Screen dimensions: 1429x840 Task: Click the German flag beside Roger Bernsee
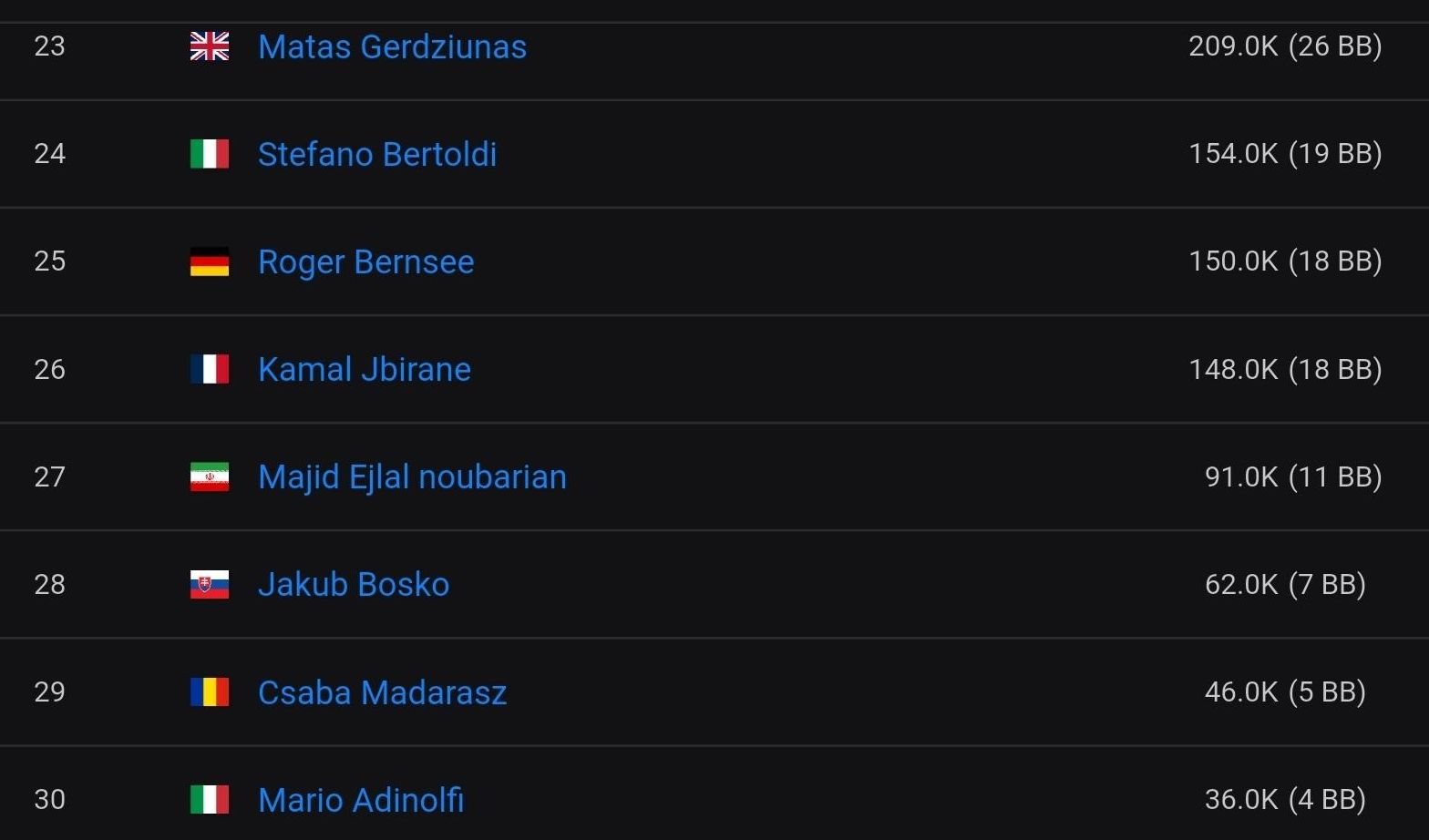point(209,261)
